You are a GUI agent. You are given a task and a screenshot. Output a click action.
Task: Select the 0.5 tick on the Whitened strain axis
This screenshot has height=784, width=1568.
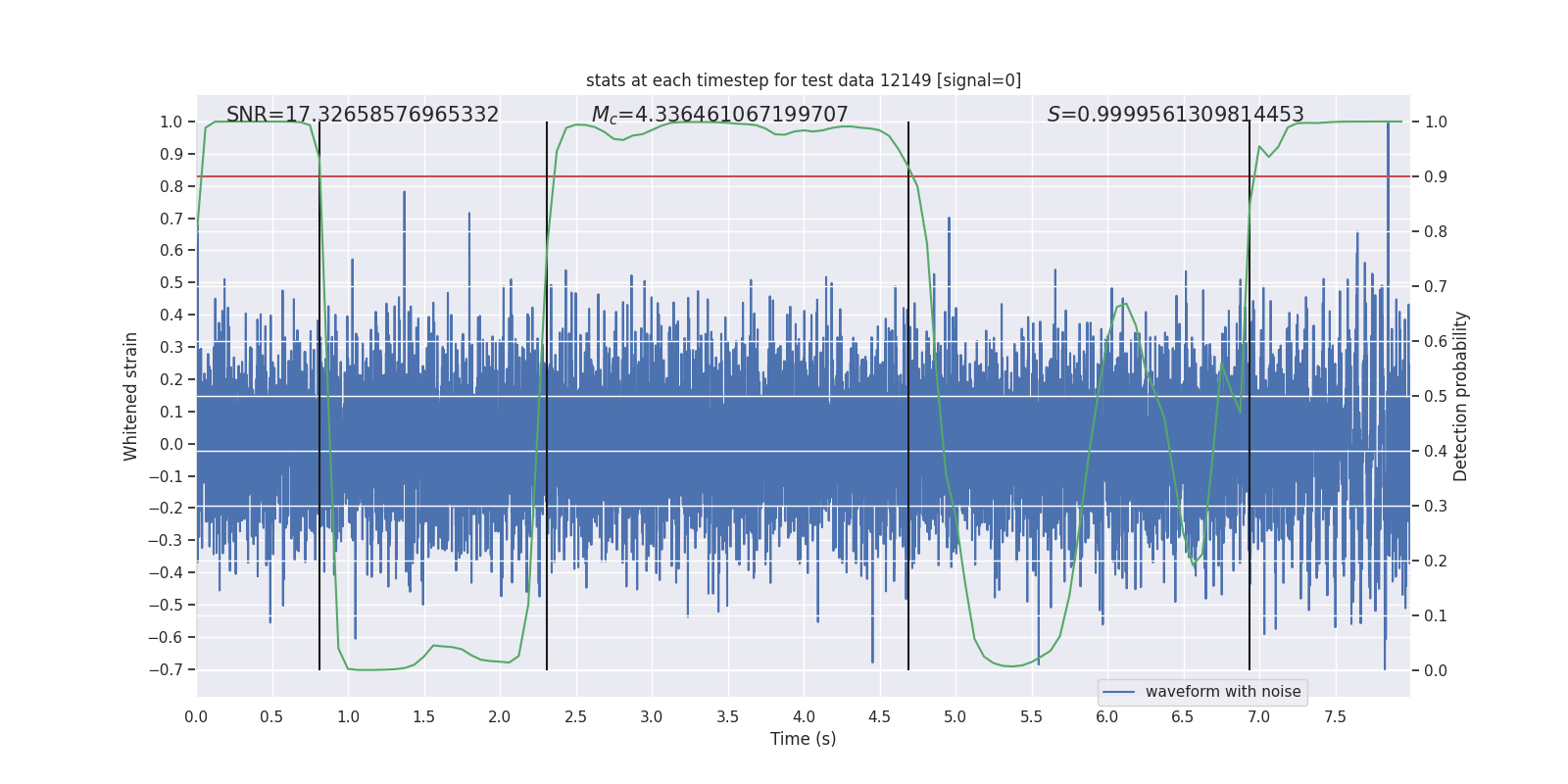pyautogui.click(x=171, y=282)
